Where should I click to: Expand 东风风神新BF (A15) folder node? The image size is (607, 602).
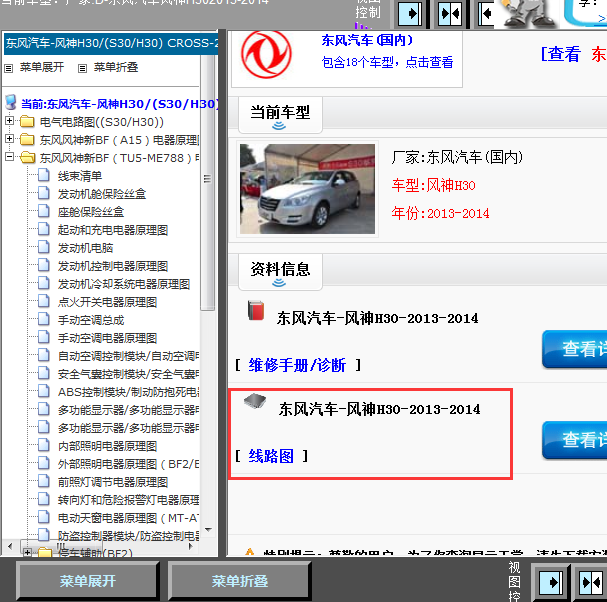(x=10, y=139)
